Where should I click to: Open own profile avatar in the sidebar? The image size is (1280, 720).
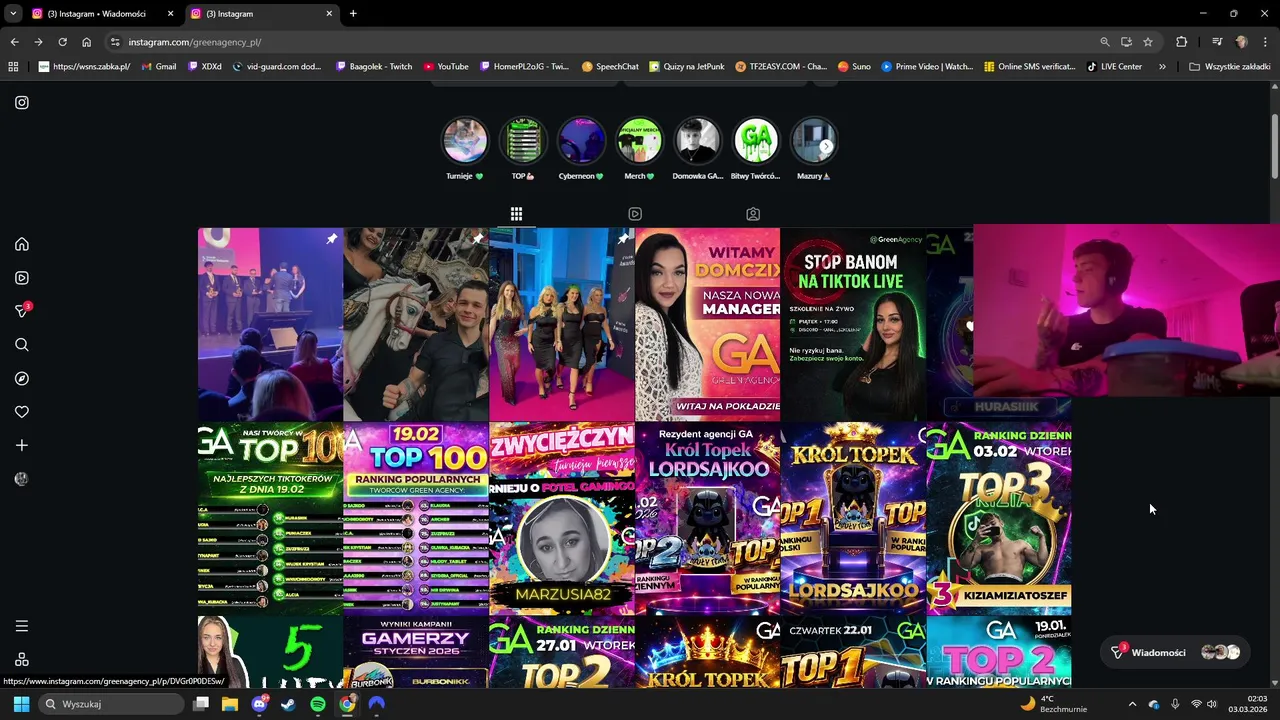coord(22,479)
